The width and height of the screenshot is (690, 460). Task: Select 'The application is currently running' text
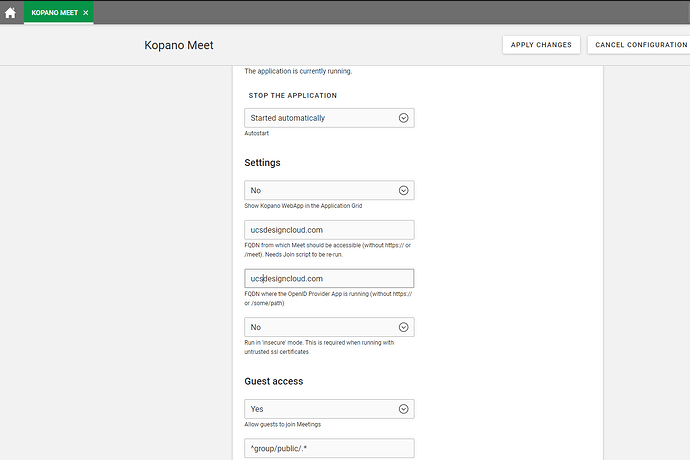pos(298,71)
